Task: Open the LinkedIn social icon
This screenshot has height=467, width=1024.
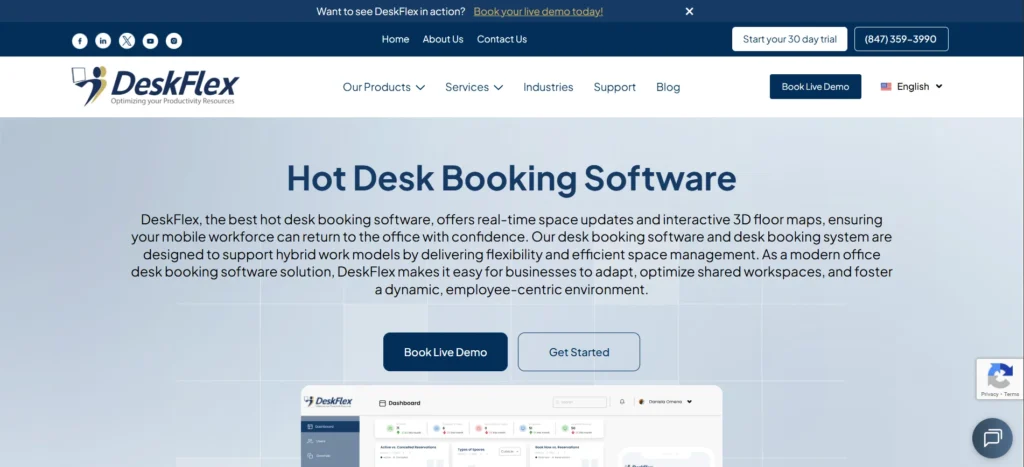Action: click(103, 41)
